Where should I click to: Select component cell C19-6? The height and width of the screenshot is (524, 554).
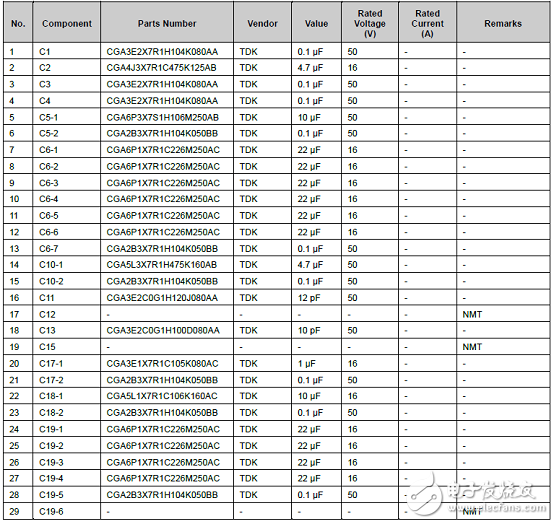[67, 511]
